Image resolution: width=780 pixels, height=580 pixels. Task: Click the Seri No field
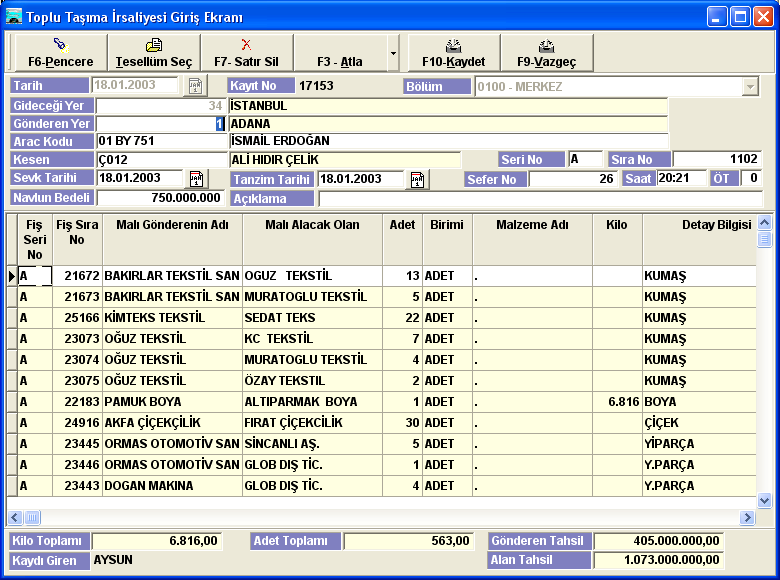(585, 159)
